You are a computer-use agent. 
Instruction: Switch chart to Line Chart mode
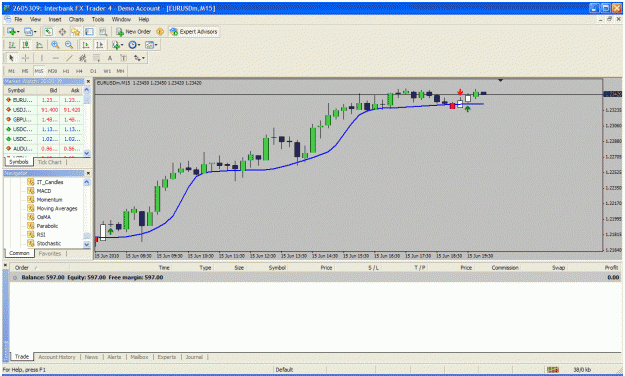point(39,45)
